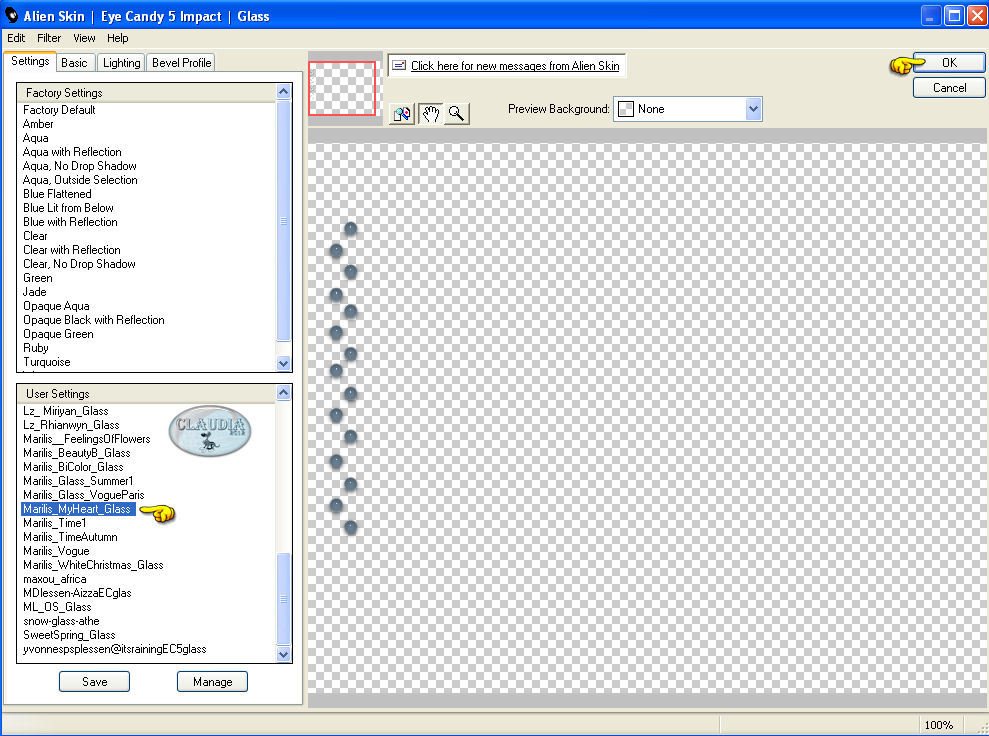Click the Alien Skin messages envelope icon
Screen dimensions: 989x736
pos(399,65)
